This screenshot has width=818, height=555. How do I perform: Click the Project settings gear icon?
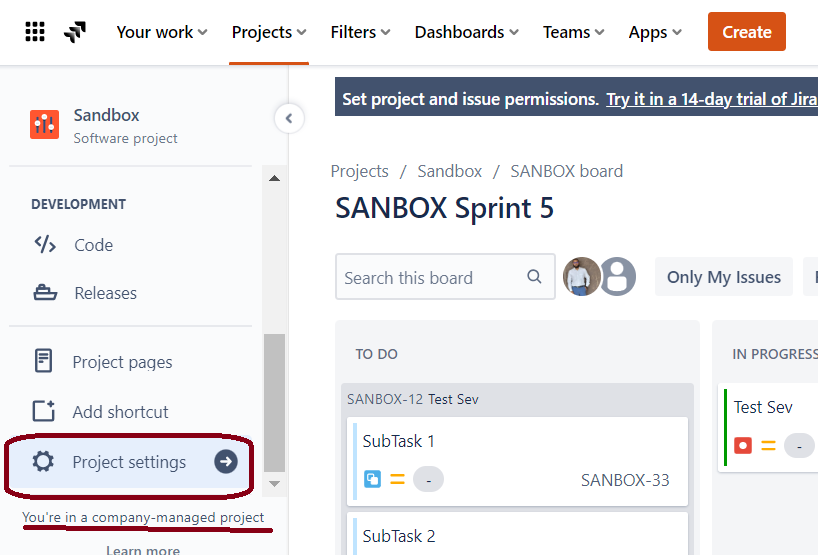pos(43,462)
